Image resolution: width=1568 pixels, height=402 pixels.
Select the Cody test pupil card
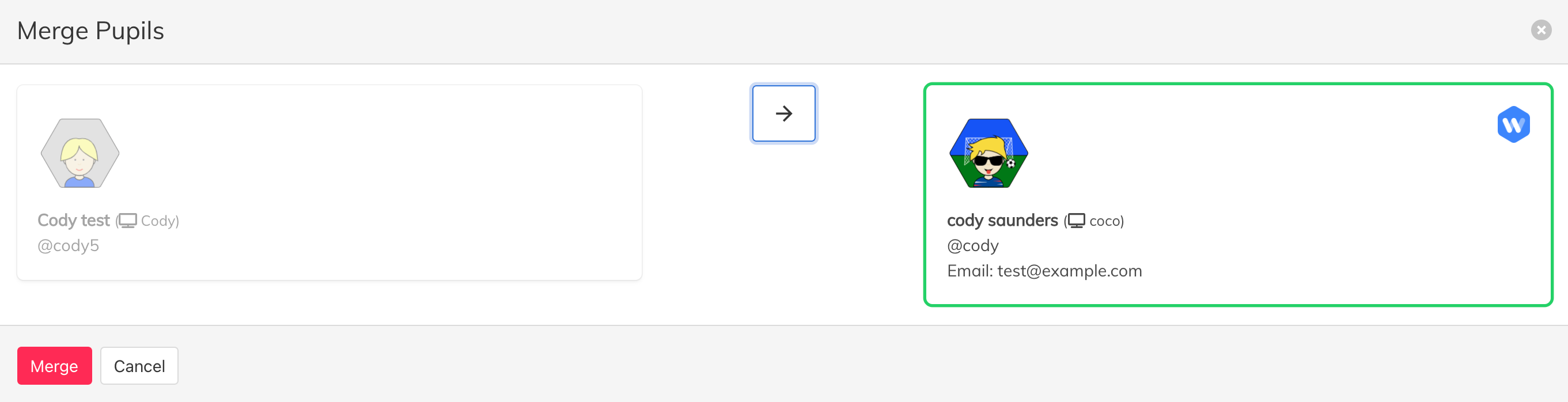tap(329, 183)
